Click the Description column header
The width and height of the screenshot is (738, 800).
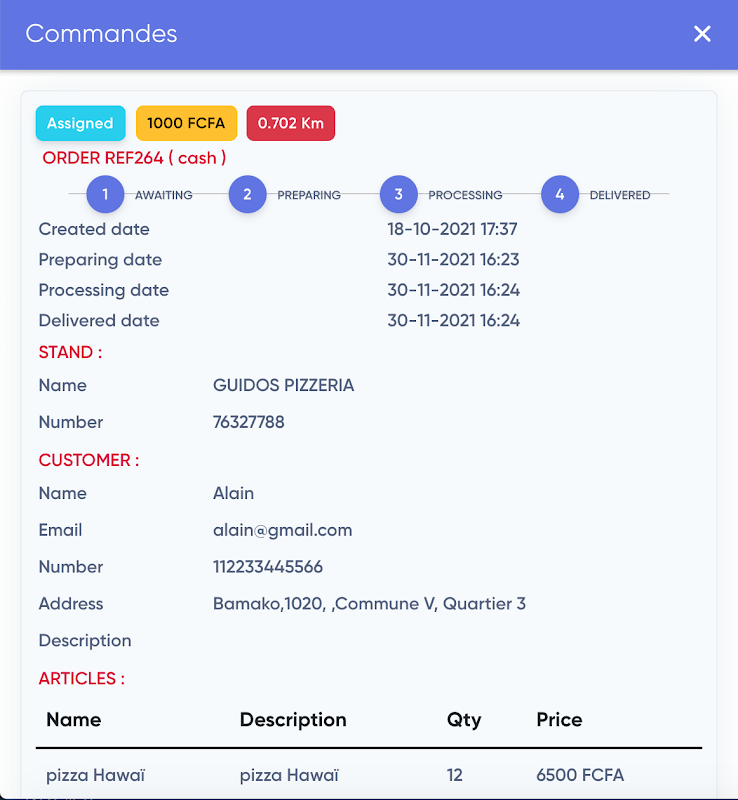coord(293,720)
